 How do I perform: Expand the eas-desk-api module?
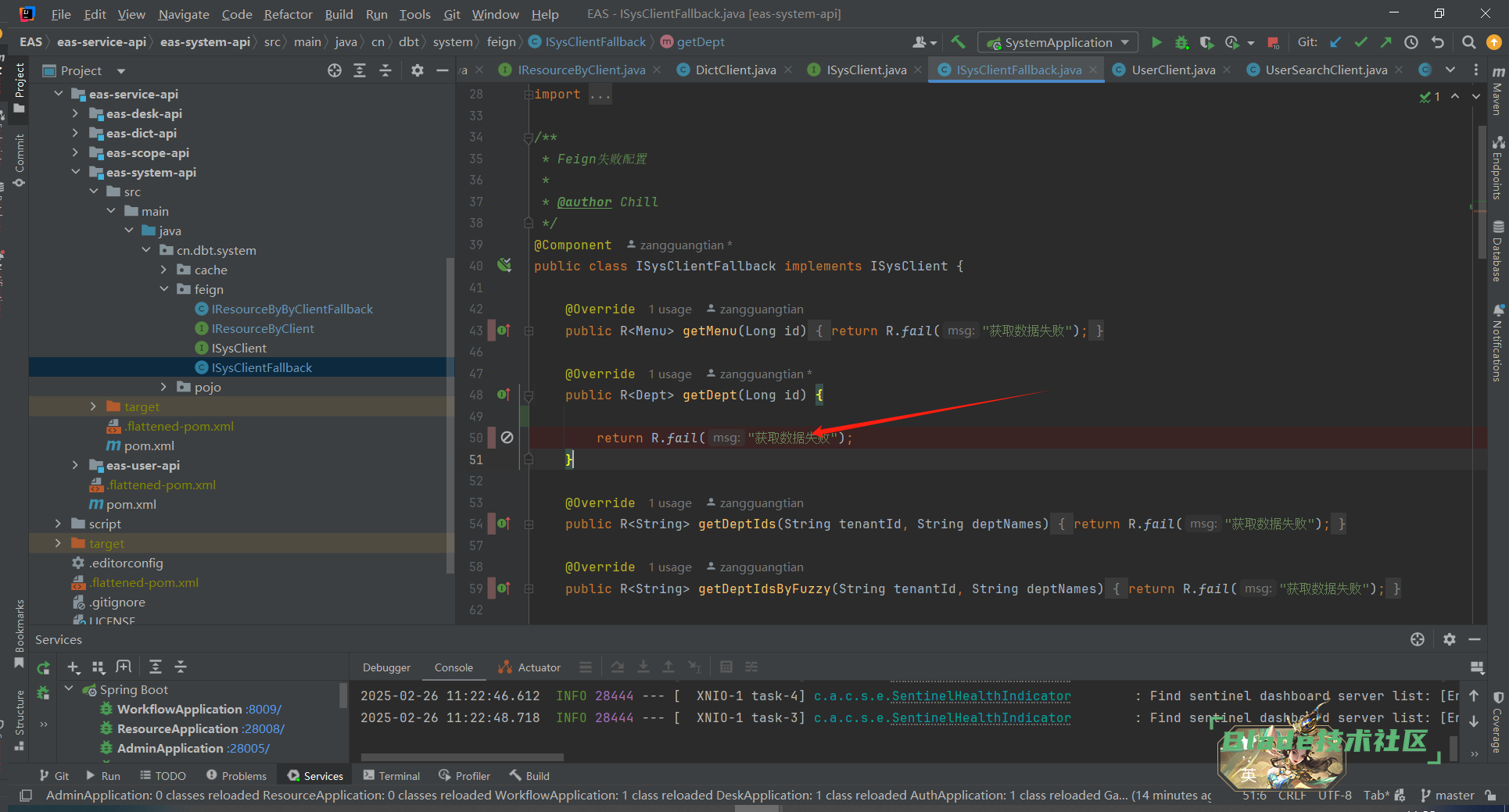coord(76,113)
